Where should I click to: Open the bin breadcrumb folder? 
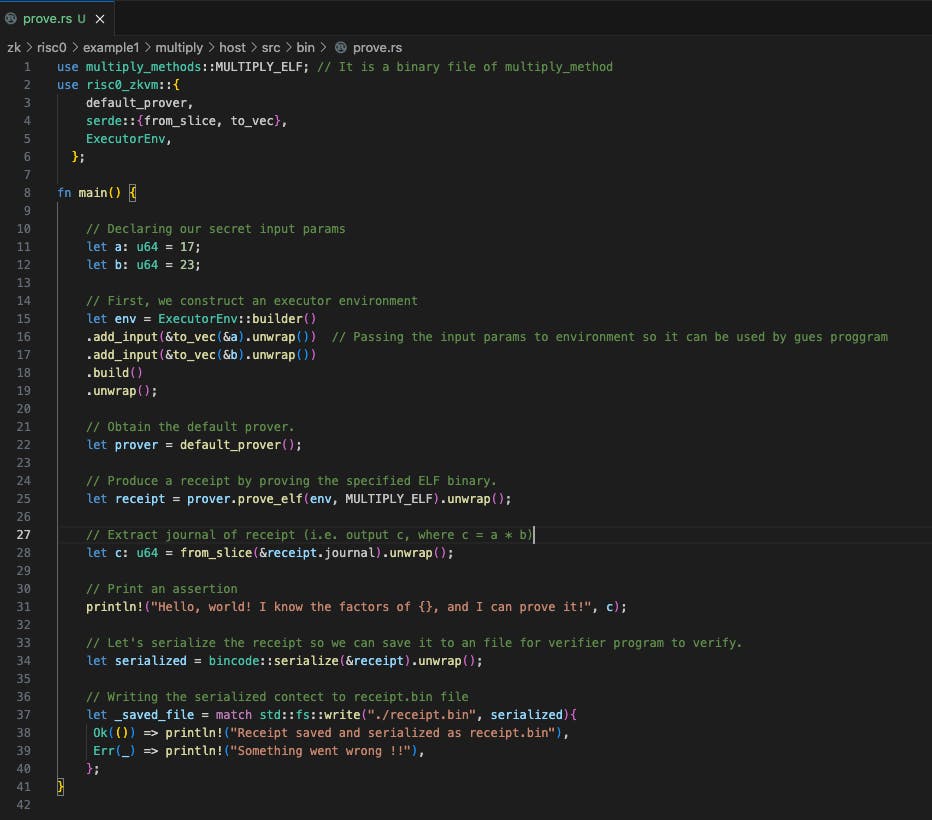[x=306, y=48]
